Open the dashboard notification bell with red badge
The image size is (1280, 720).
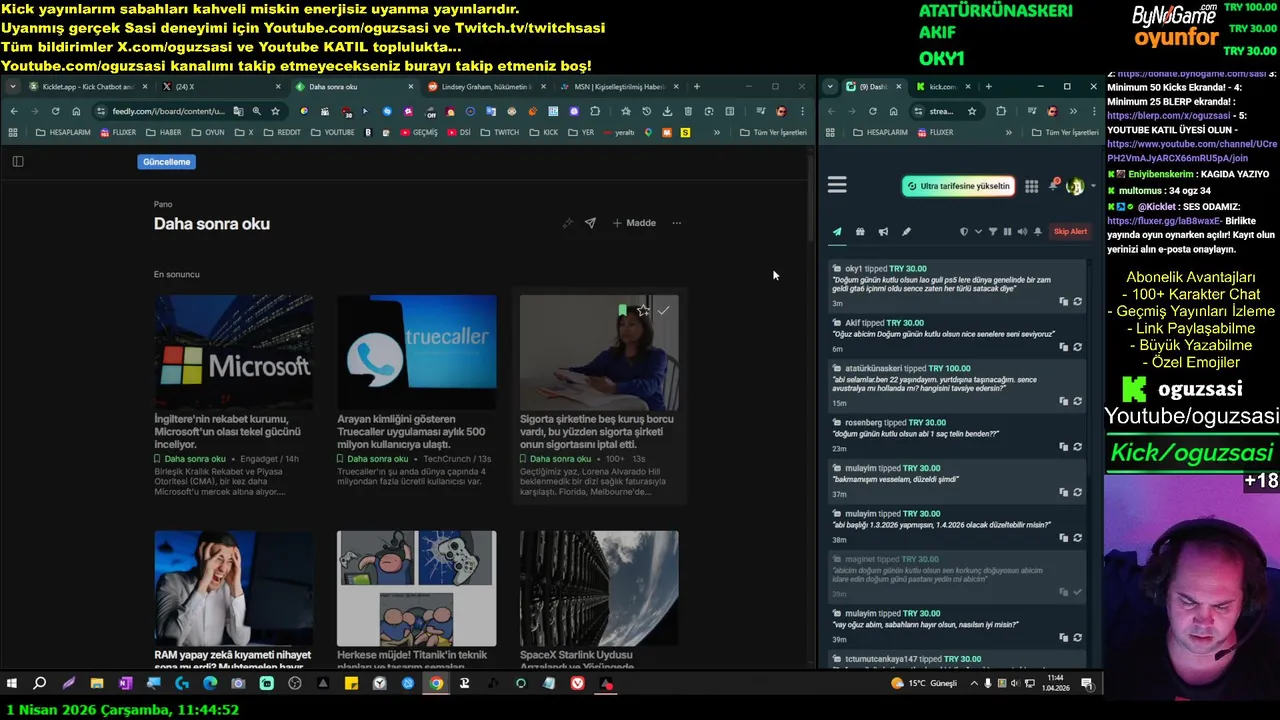pyautogui.click(x=1054, y=185)
